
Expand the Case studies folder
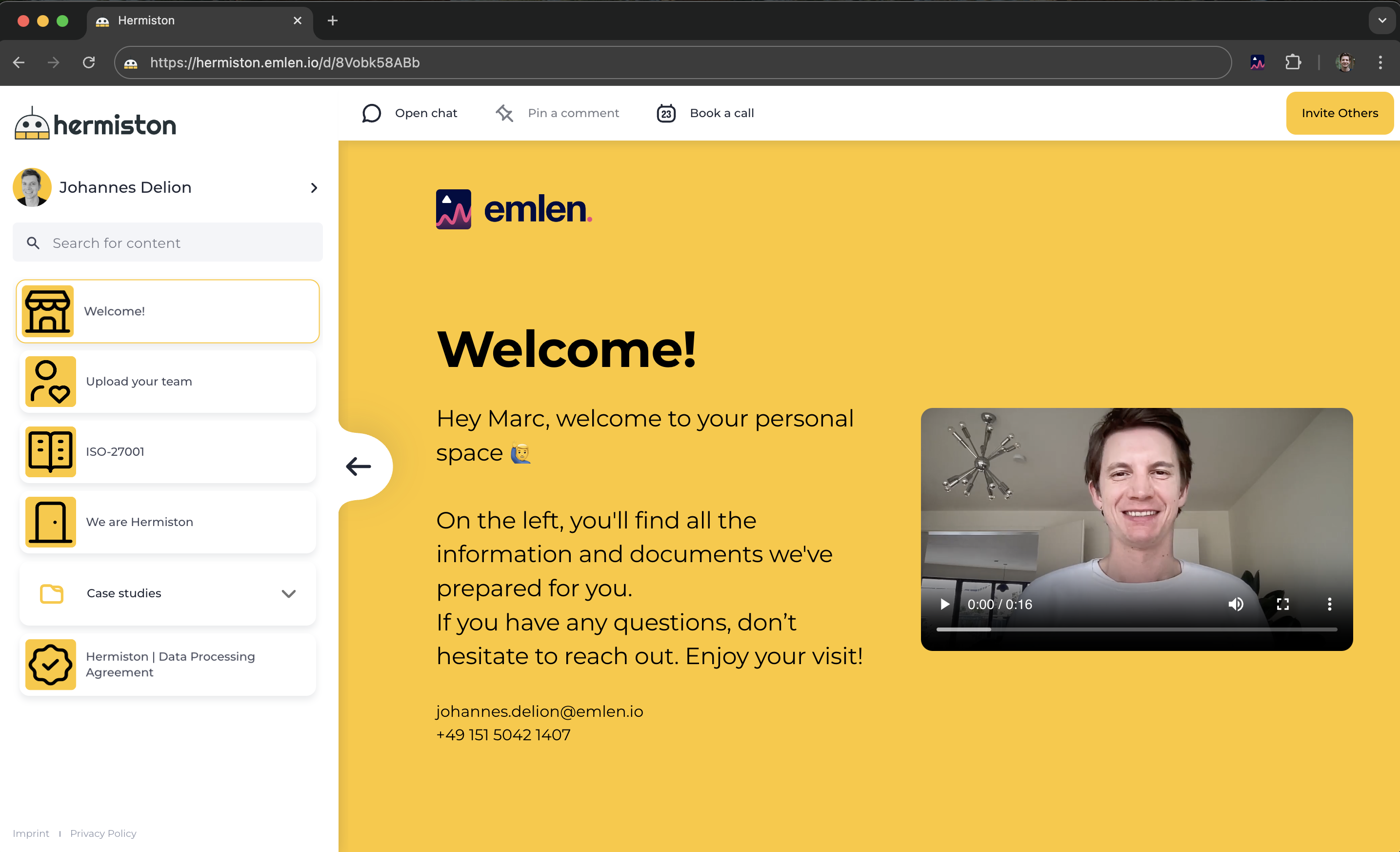click(x=288, y=593)
